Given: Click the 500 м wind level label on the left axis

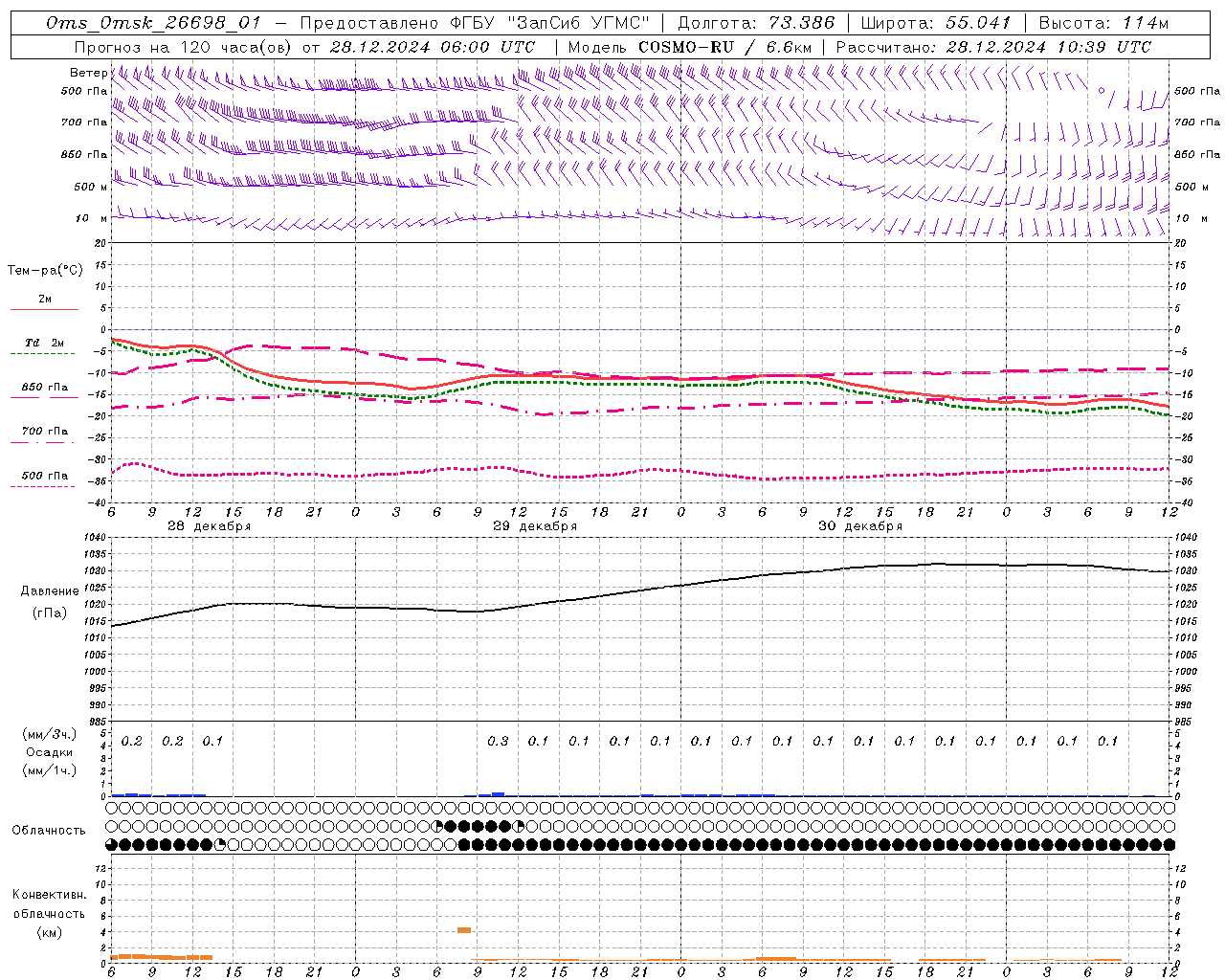Looking at the screenshot, I should [x=91, y=187].
